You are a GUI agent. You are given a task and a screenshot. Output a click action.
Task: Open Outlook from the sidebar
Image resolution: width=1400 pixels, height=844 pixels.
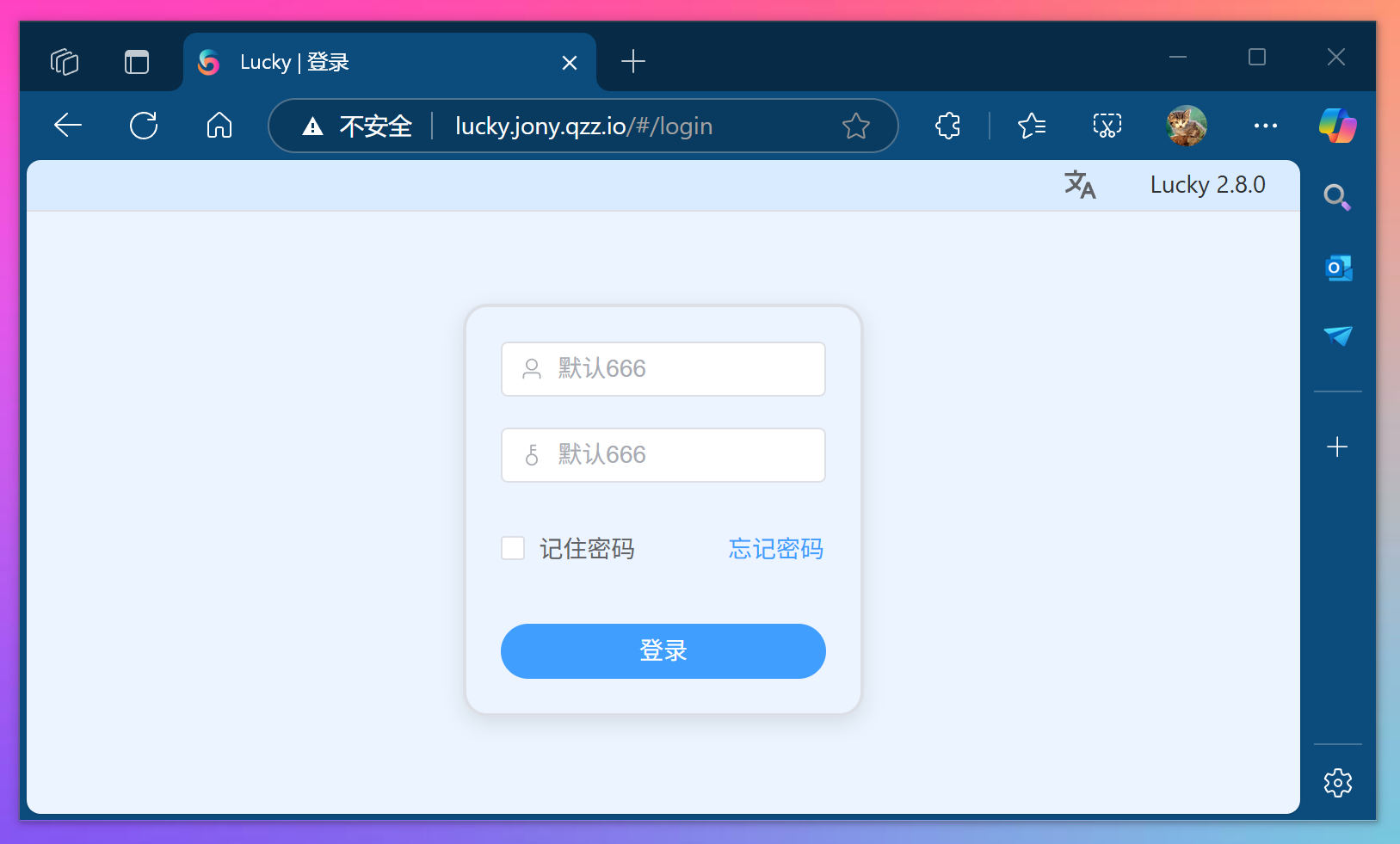point(1337,268)
